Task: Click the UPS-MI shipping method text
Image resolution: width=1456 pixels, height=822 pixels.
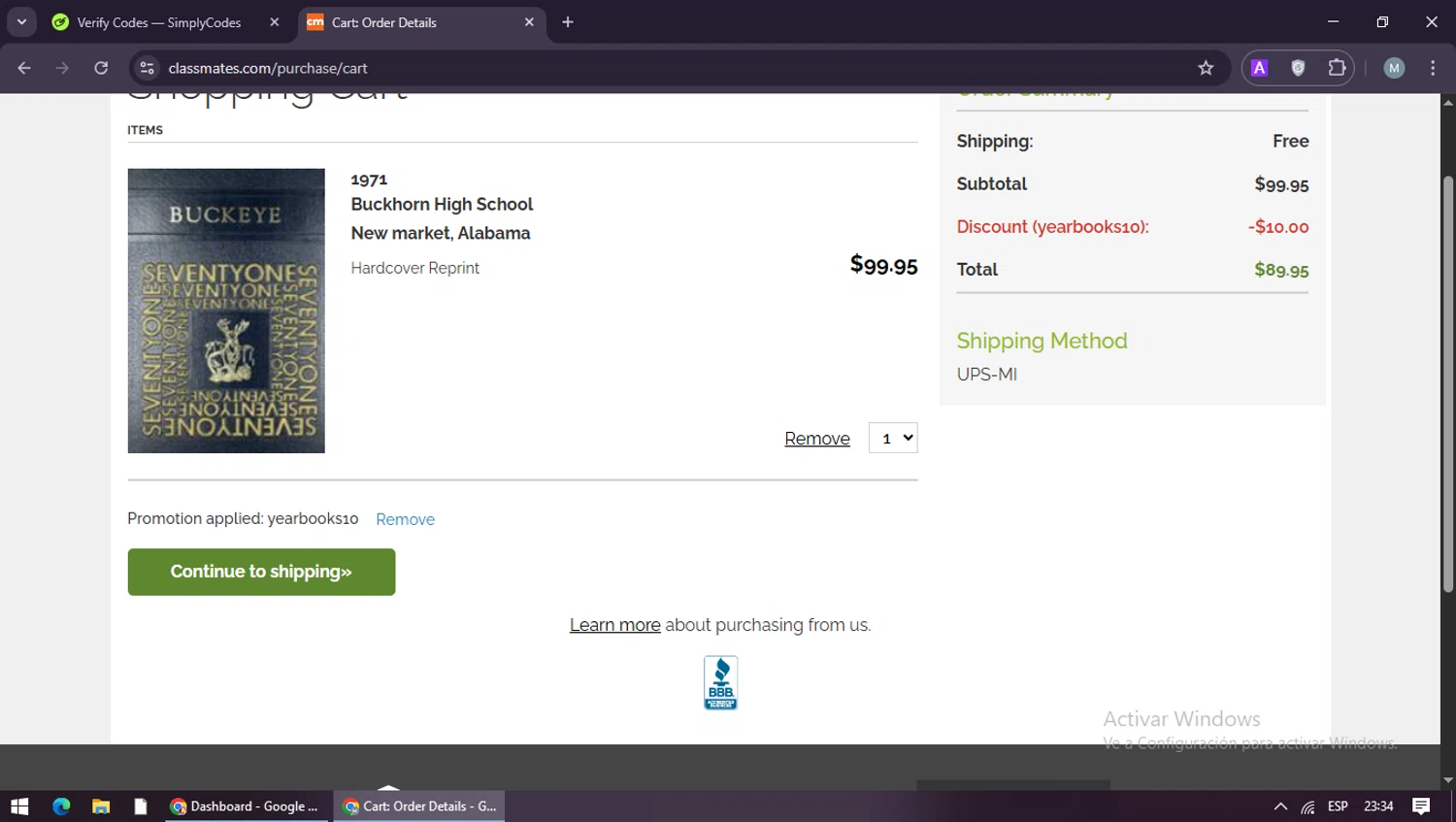Action: (987, 374)
